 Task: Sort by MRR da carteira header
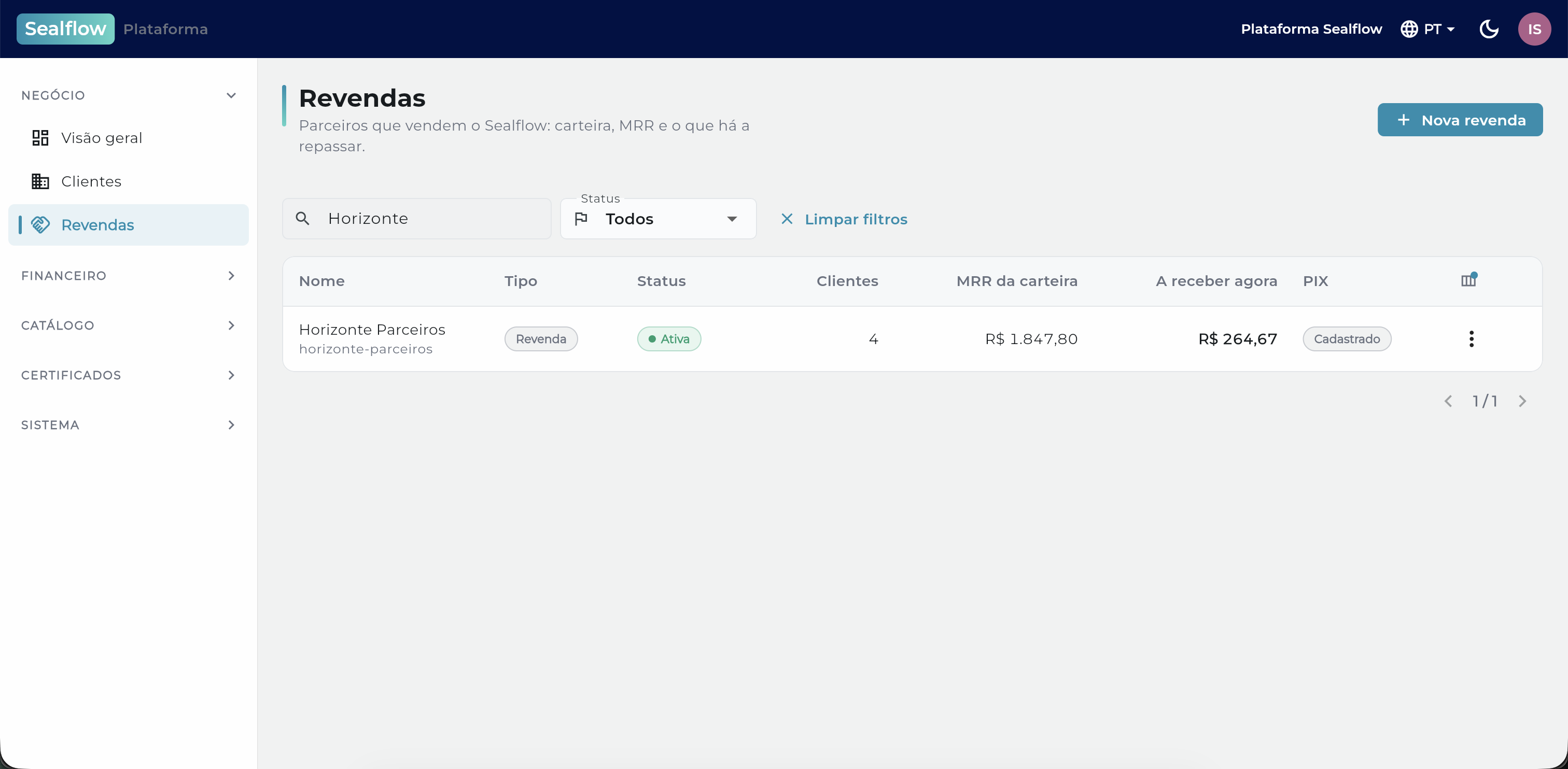coord(1016,281)
